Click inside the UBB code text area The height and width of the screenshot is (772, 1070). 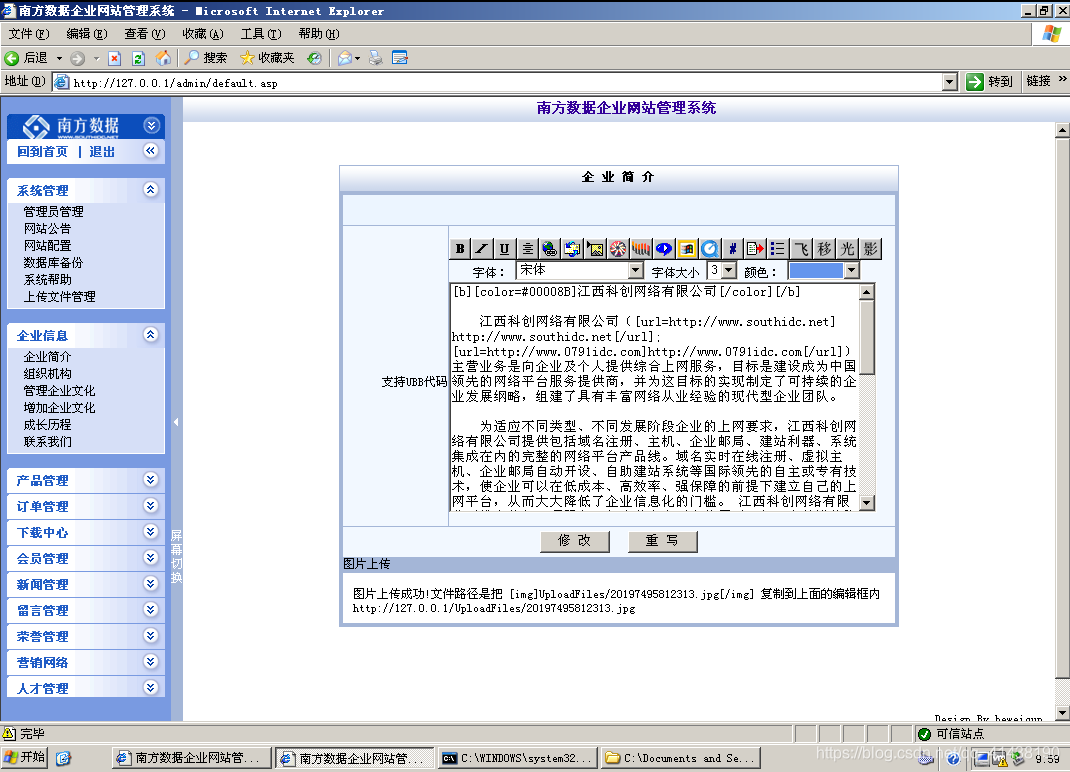(x=654, y=397)
